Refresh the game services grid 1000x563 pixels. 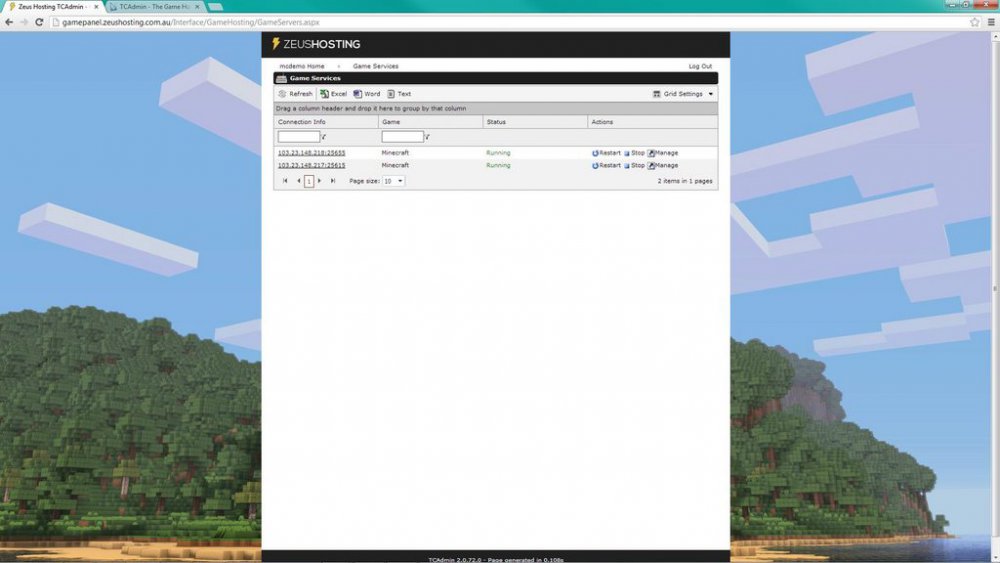pos(295,94)
